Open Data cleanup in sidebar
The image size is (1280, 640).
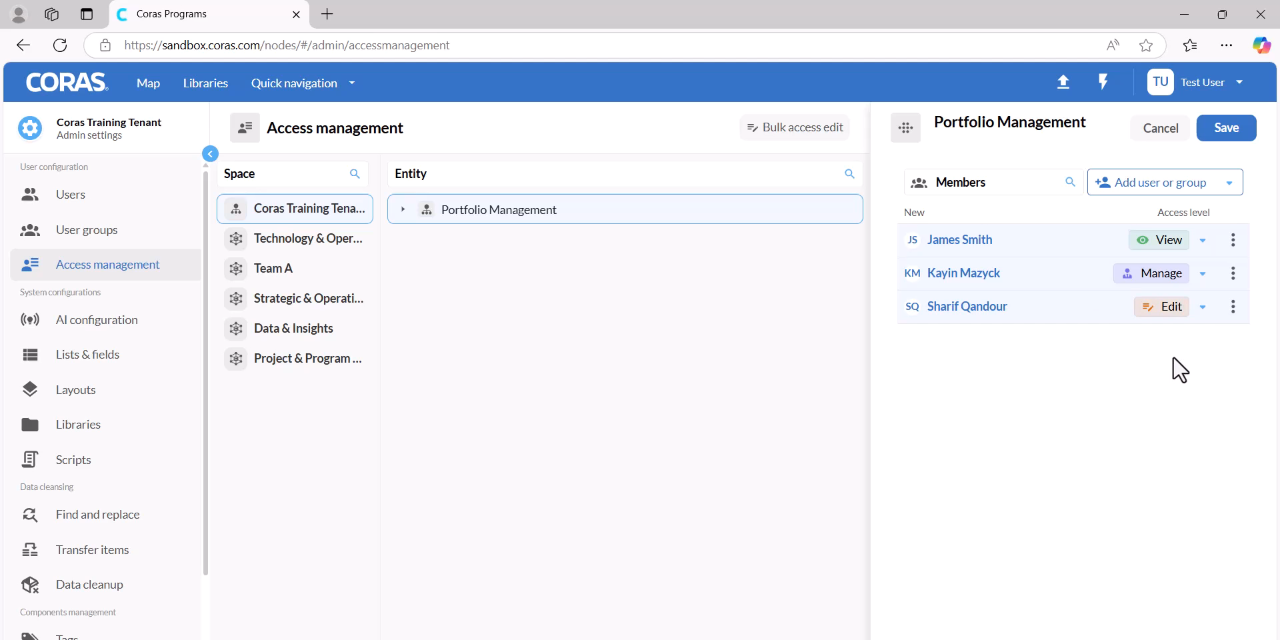coord(106,585)
